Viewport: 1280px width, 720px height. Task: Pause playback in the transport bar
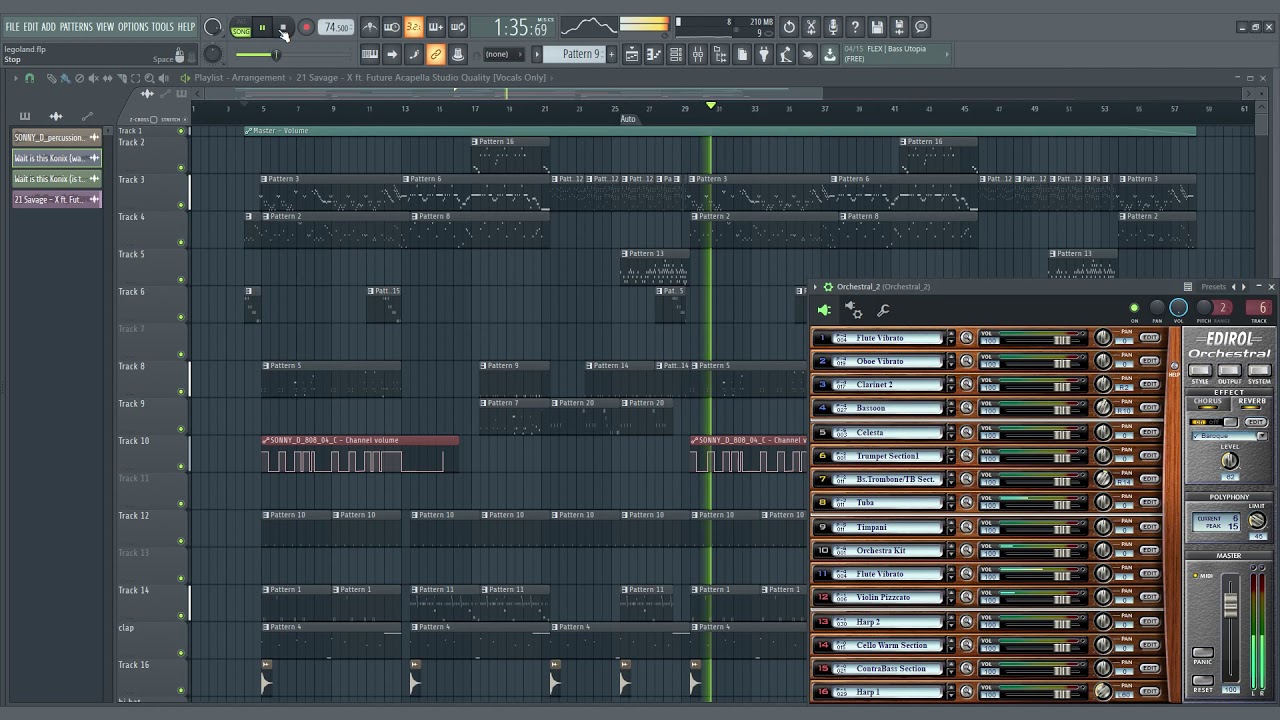pos(262,28)
